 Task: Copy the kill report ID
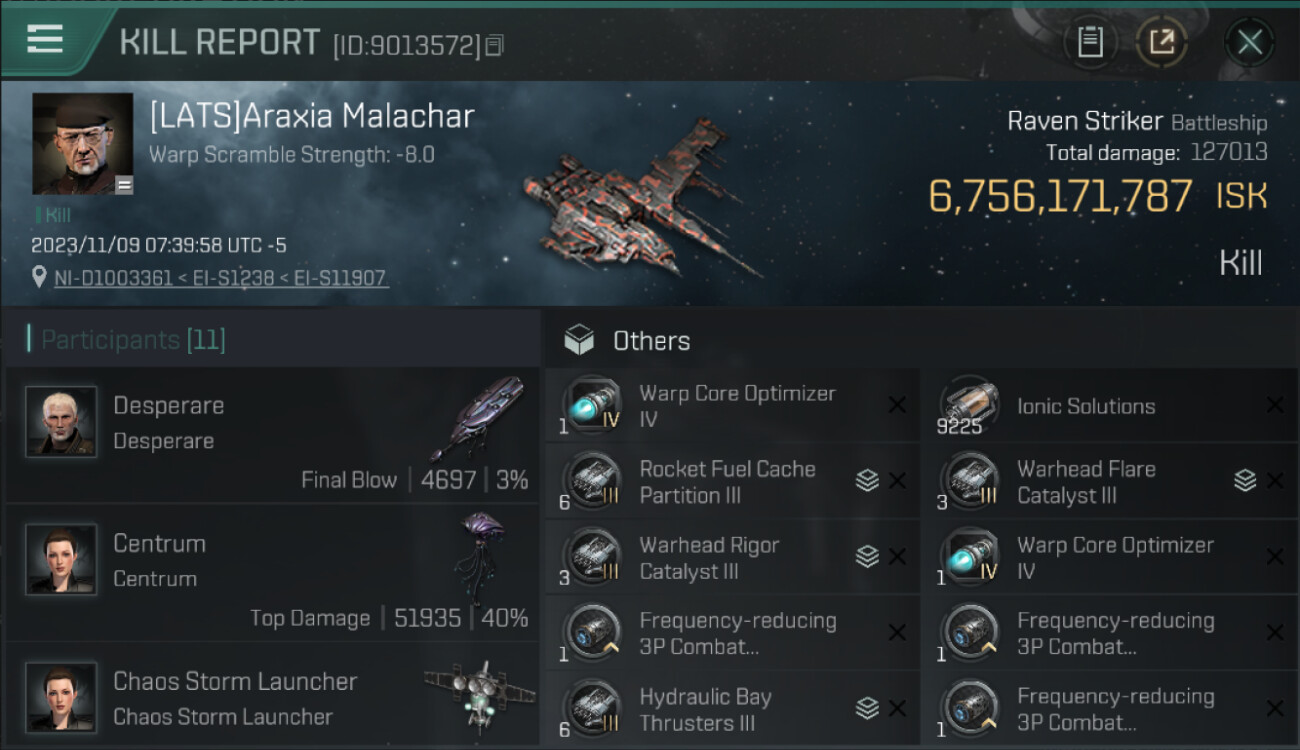click(494, 45)
